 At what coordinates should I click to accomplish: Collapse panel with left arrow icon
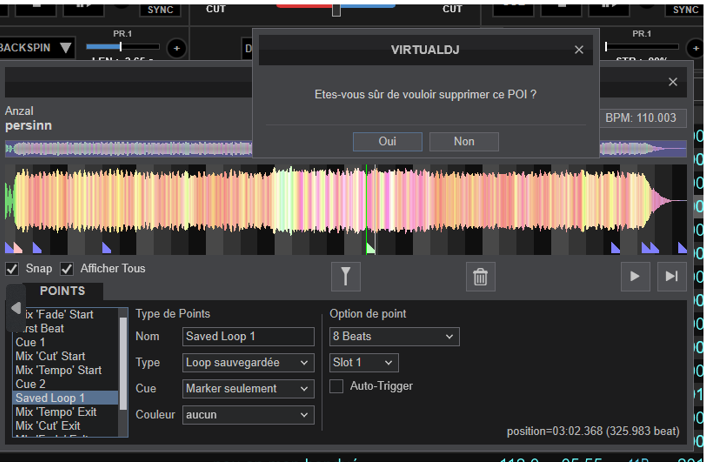pos(16,308)
